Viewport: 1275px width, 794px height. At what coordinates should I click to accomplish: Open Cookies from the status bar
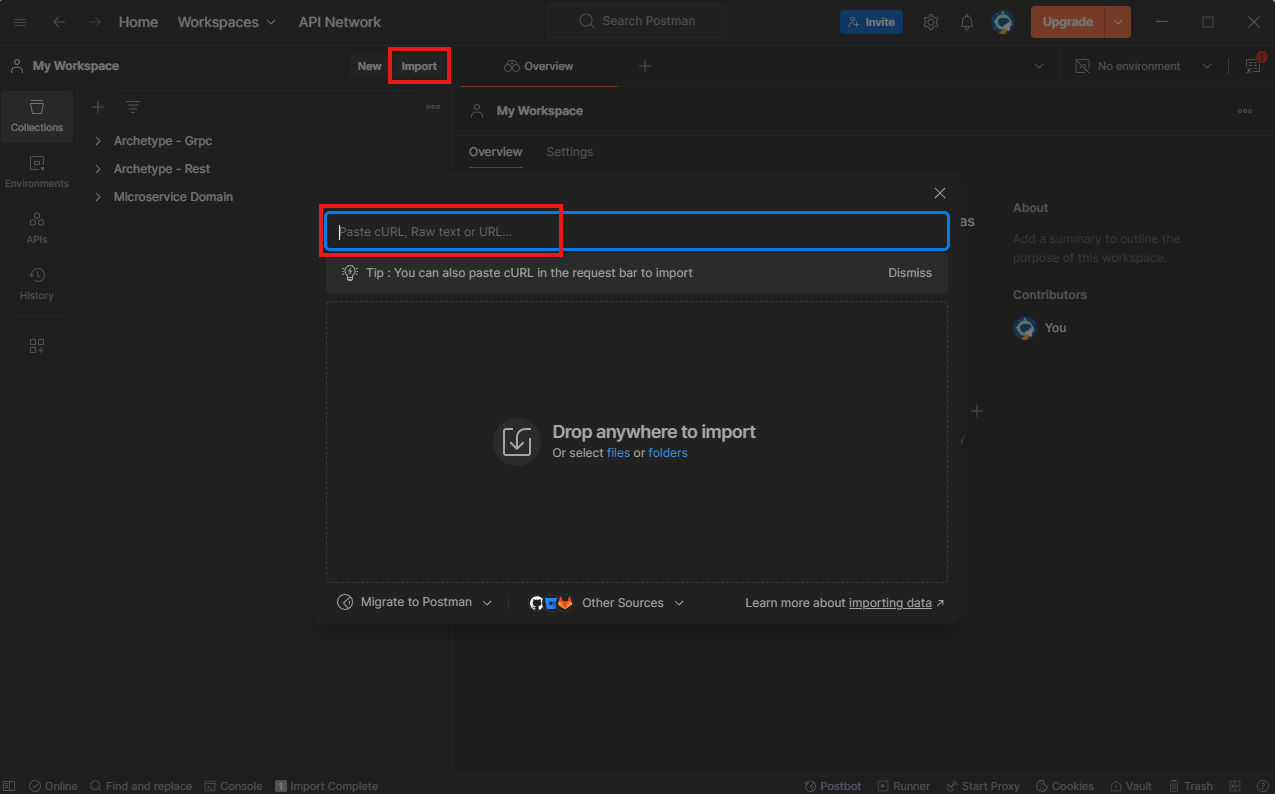tap(1065, 786)
